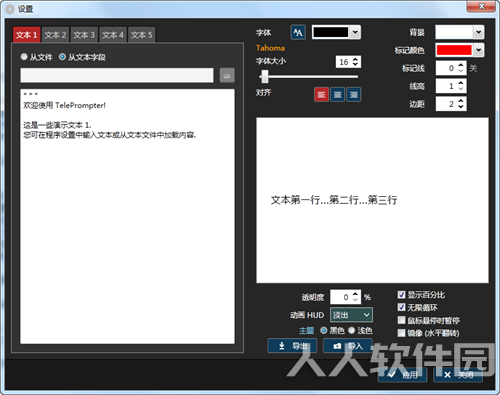Decrease the 边距 value
Screen dimensions: 500x395
point(461,107)
